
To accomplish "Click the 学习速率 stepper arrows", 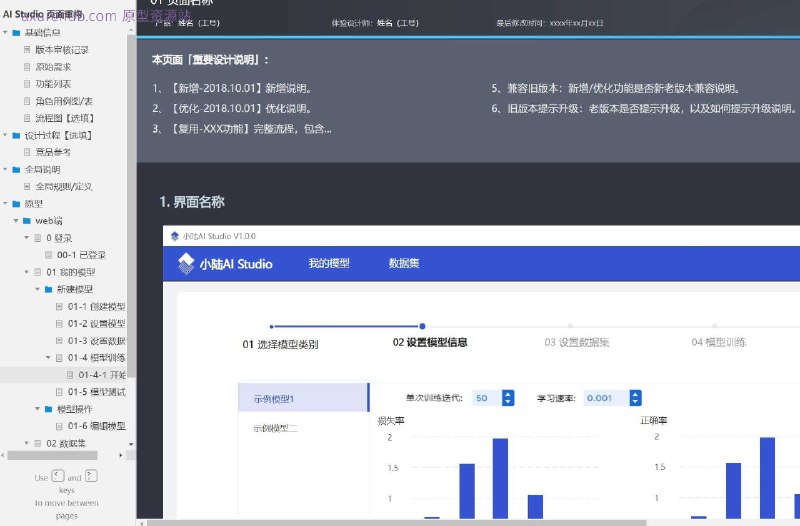I will click(636, 398).
